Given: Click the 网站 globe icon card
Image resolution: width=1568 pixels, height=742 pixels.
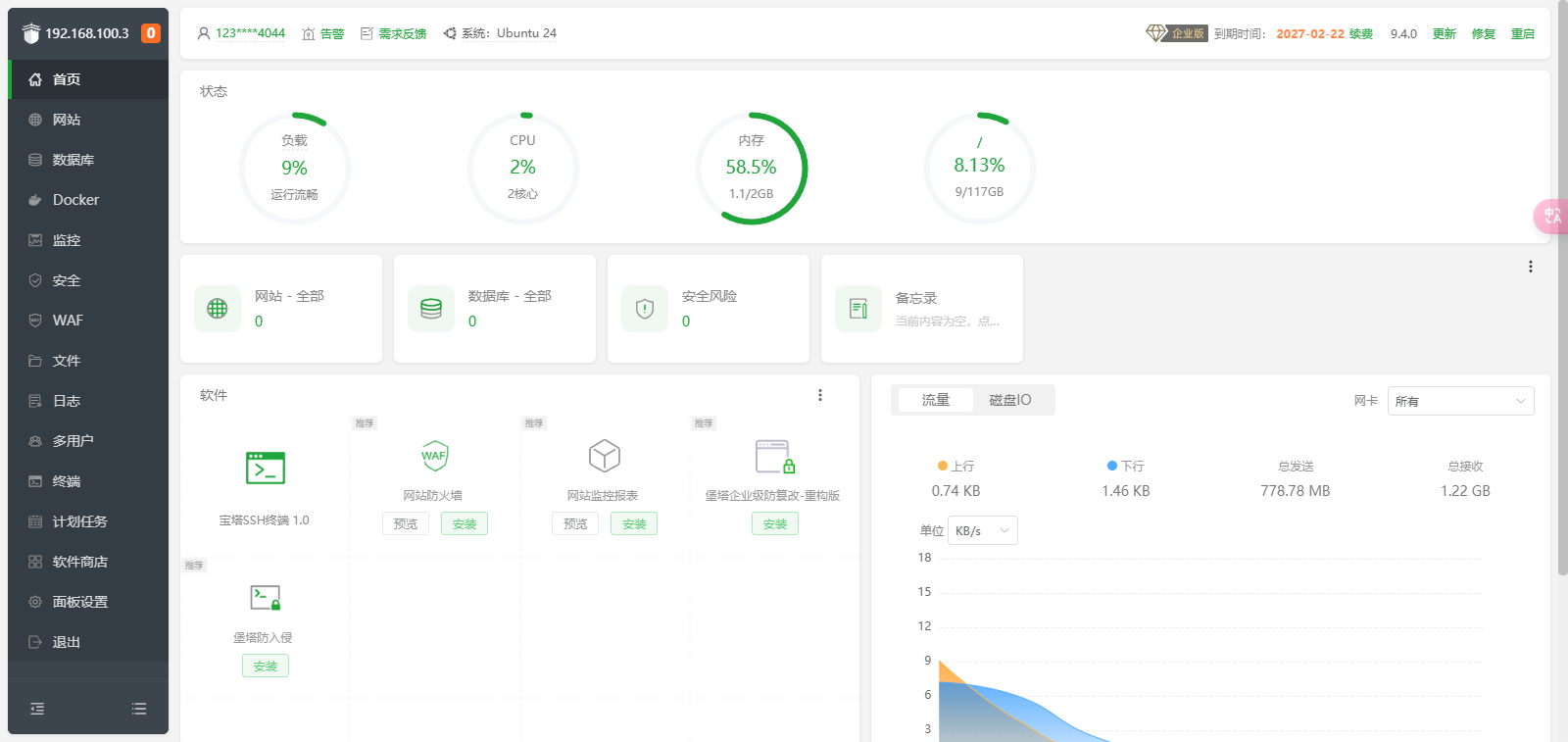Looking at the screenshot, I should point(218,309).
